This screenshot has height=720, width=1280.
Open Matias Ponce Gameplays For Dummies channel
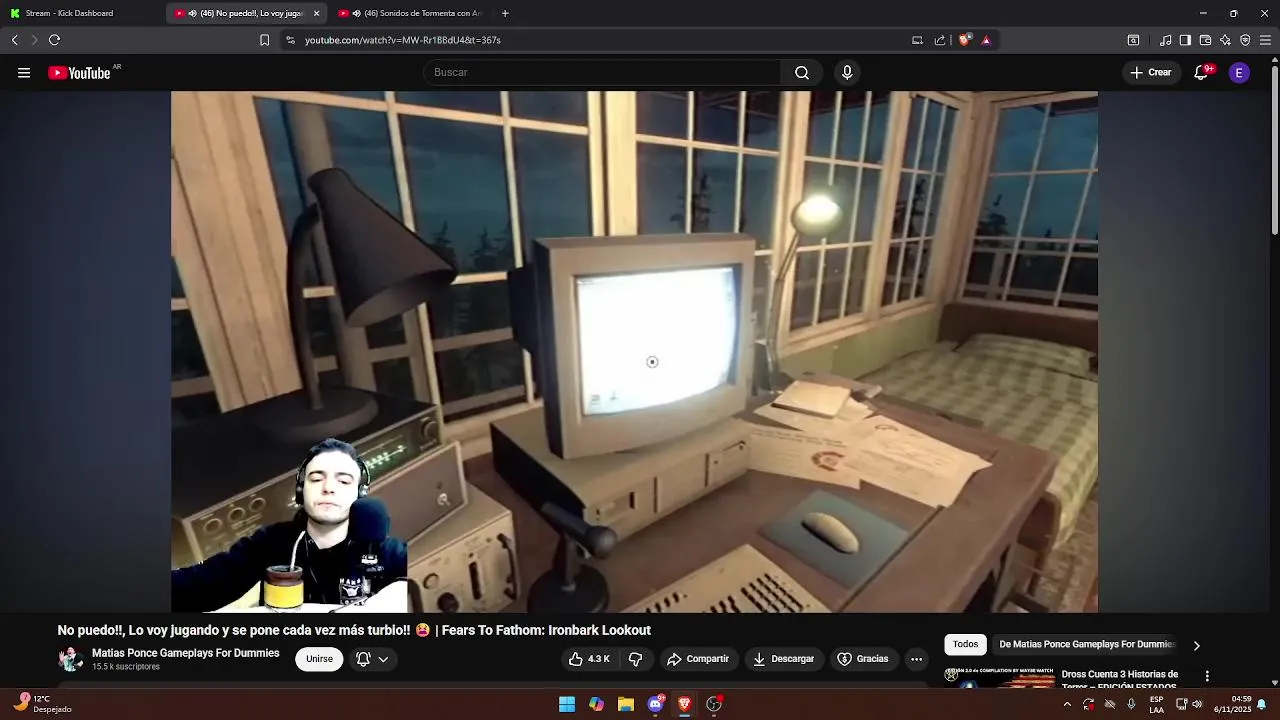pyautogui.click(x=185, y=653)
